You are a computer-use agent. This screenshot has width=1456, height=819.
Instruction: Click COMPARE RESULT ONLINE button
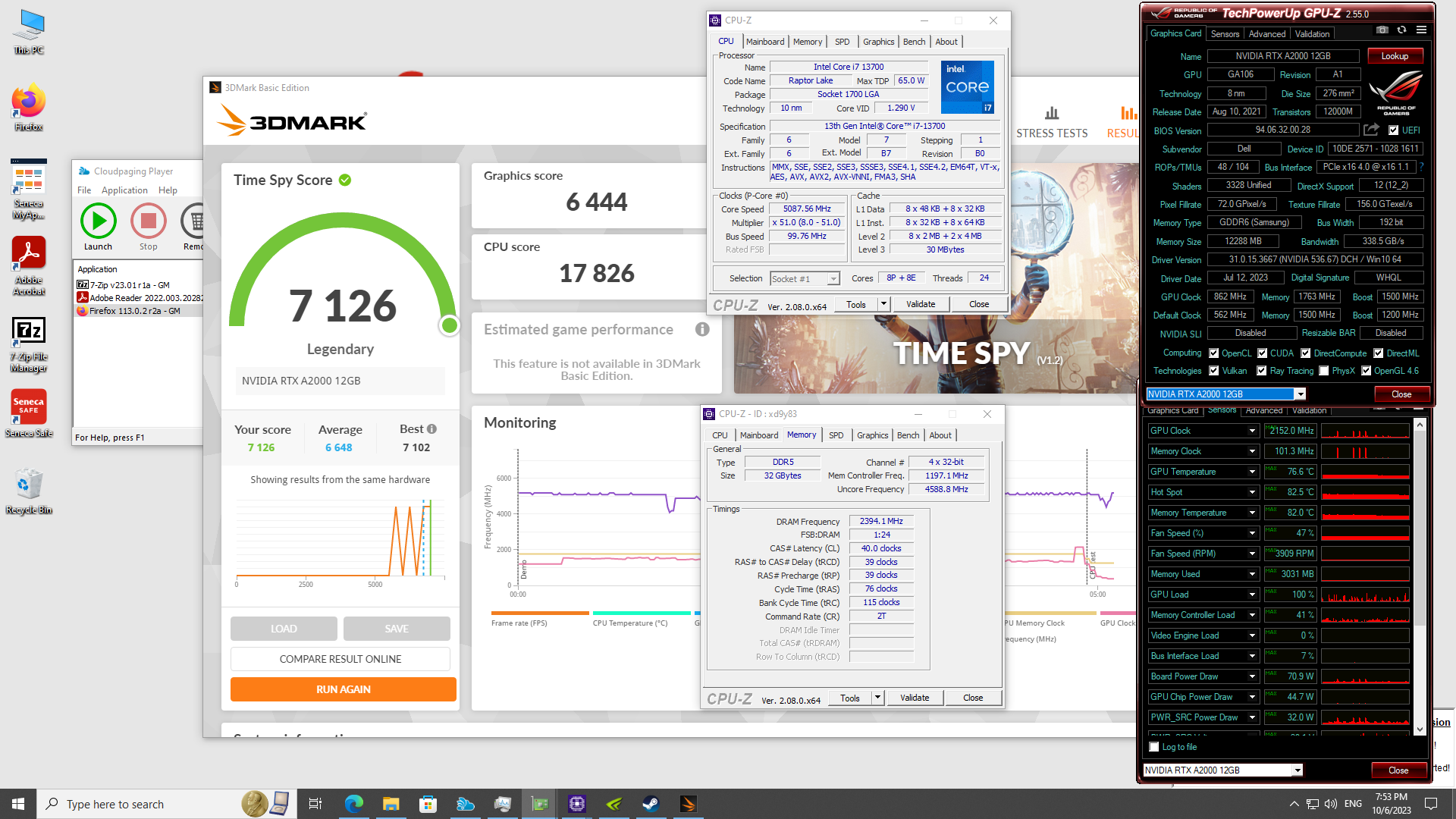click(x=340, y=659)
